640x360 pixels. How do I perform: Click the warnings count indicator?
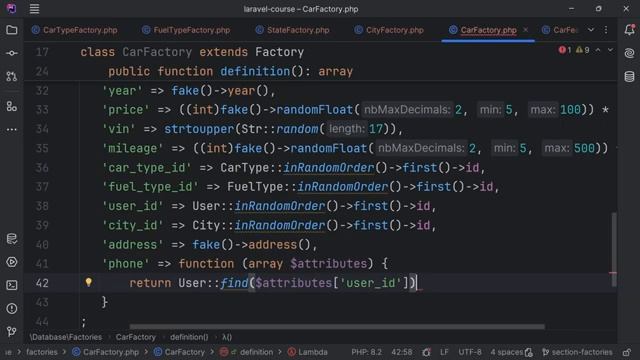582,50
